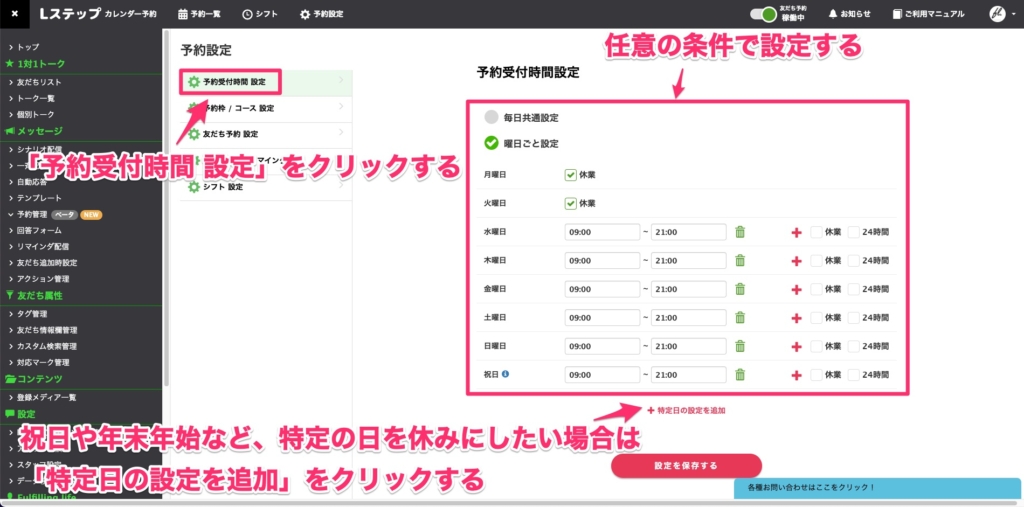Click the X icon in top-left corner
1024x507 pixels.
tap(14, 14)
